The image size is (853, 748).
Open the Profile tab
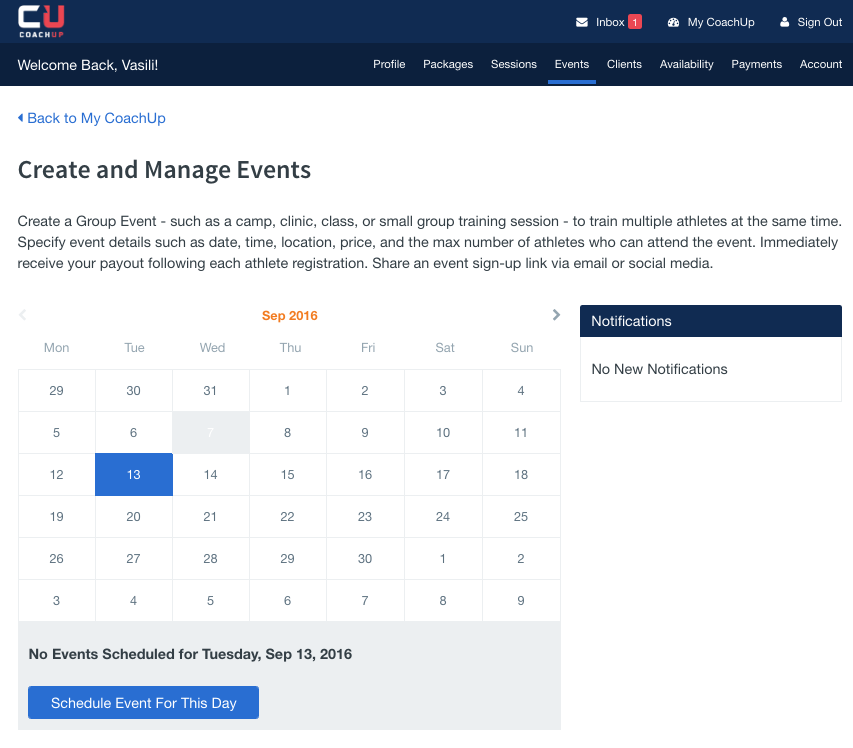389,64
